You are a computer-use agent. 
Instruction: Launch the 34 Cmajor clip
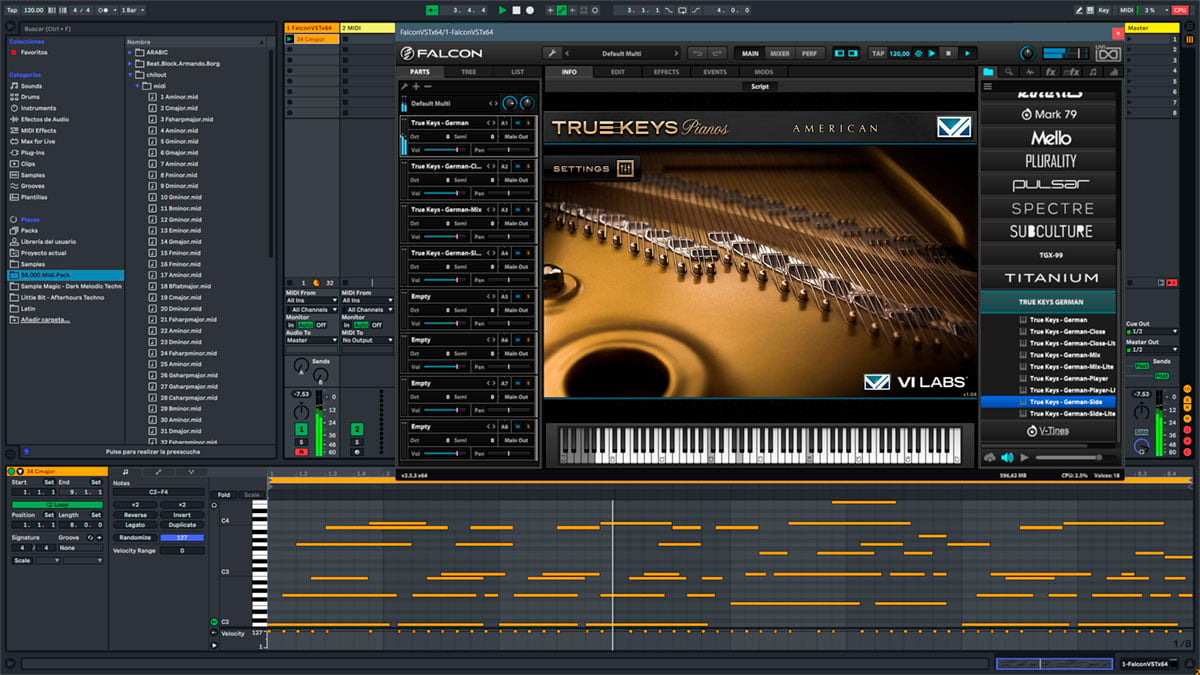coord(290,39)
